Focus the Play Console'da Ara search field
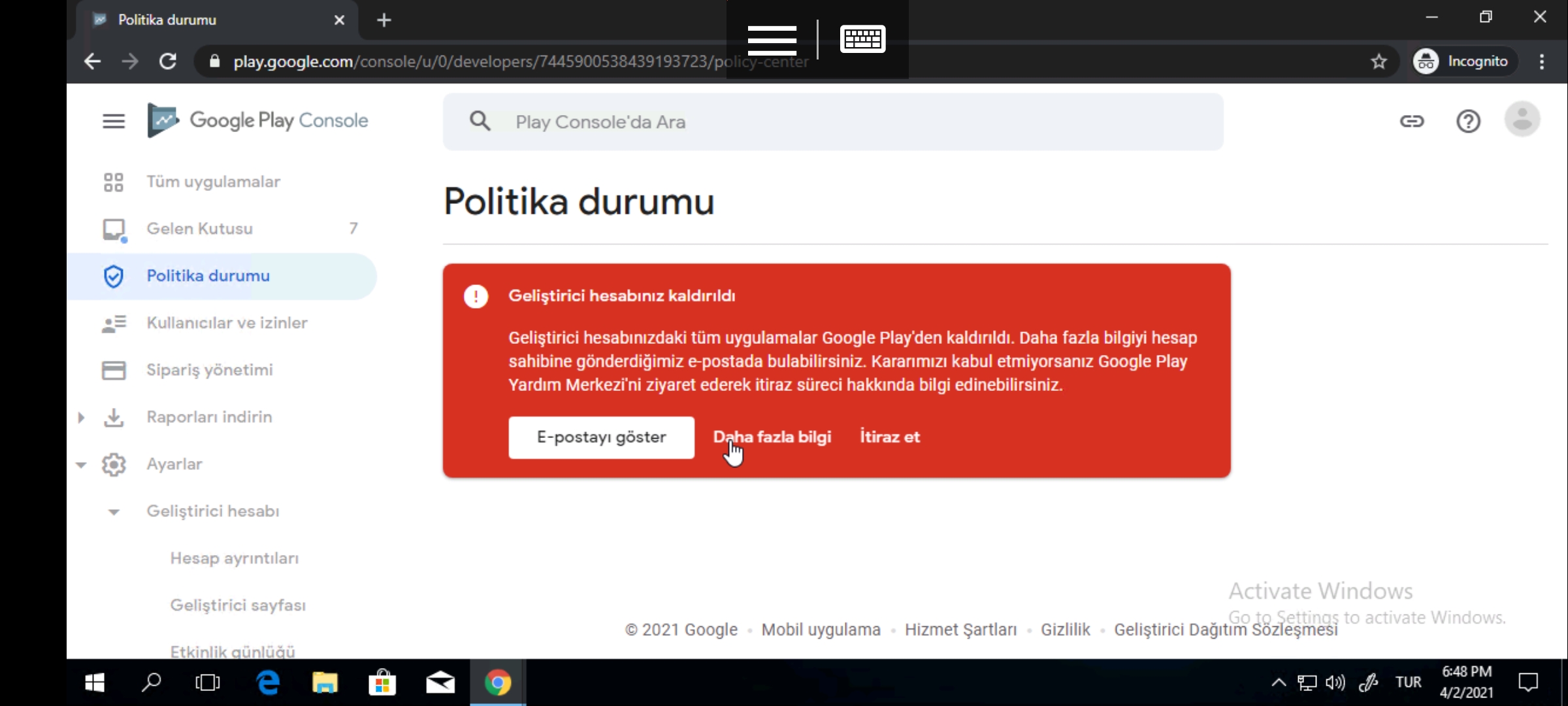 pos(833,122)
